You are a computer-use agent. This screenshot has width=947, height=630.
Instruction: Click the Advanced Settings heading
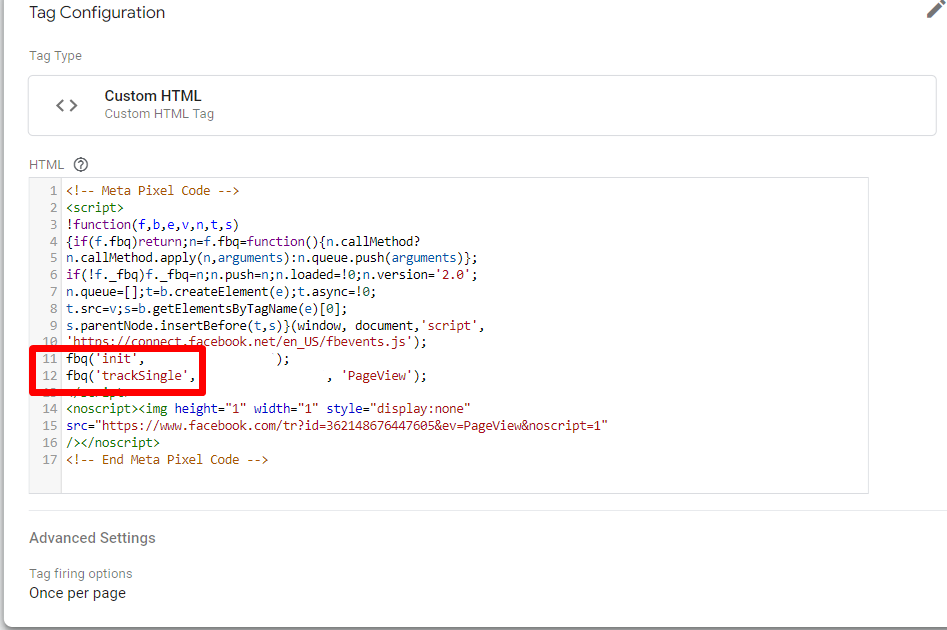[x=92, y=538]
